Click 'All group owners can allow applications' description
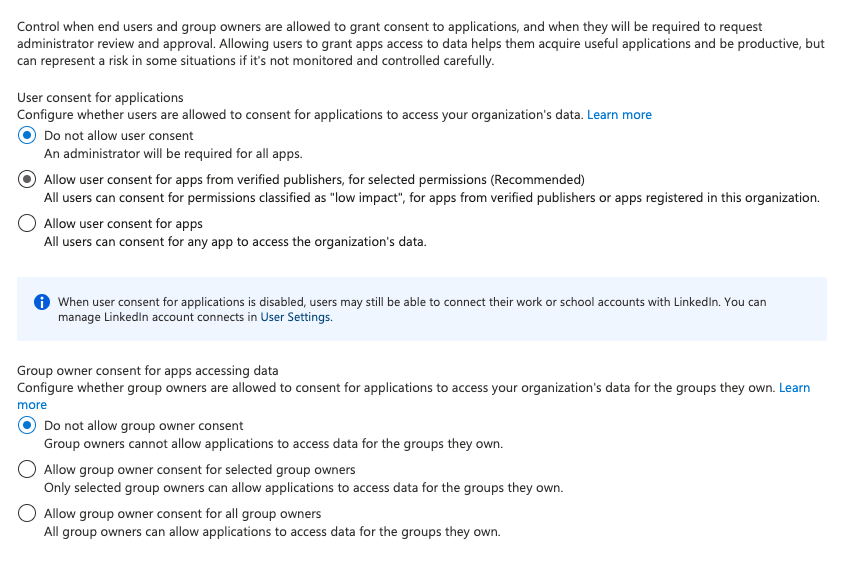The image size is (849, 563). pos(272,532)
